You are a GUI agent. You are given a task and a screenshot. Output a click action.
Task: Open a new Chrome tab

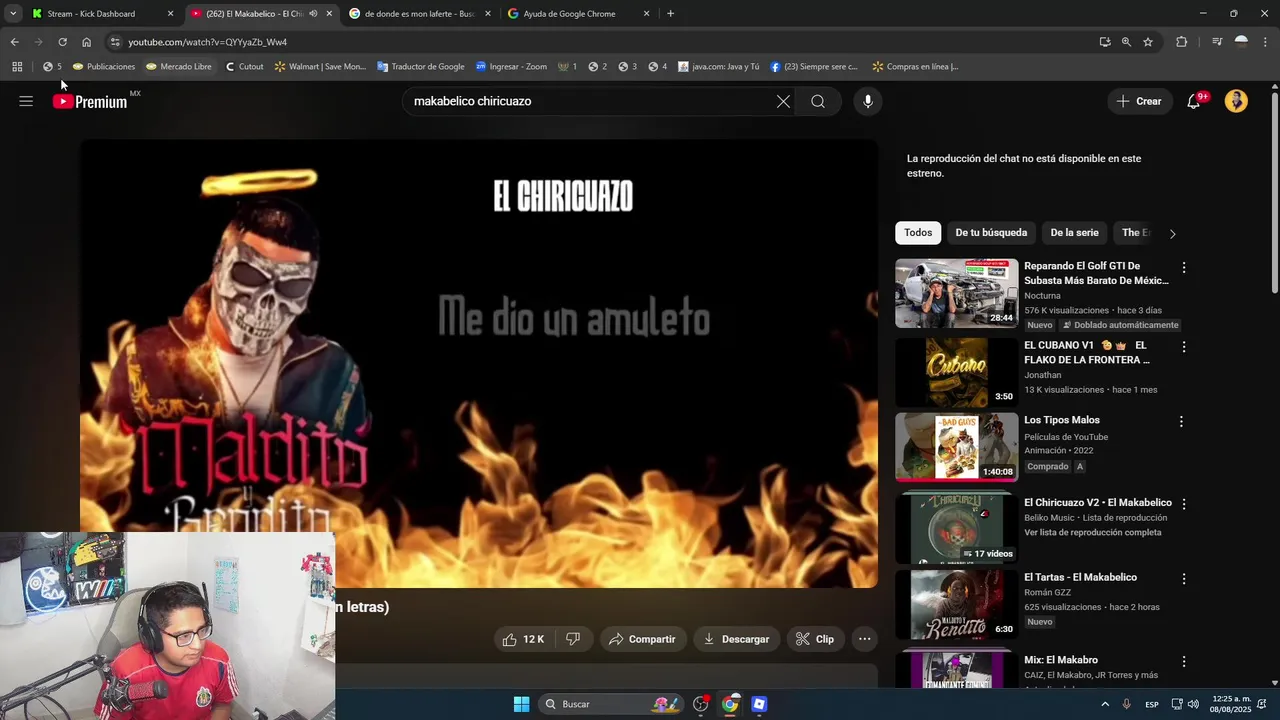coord(670,14)
